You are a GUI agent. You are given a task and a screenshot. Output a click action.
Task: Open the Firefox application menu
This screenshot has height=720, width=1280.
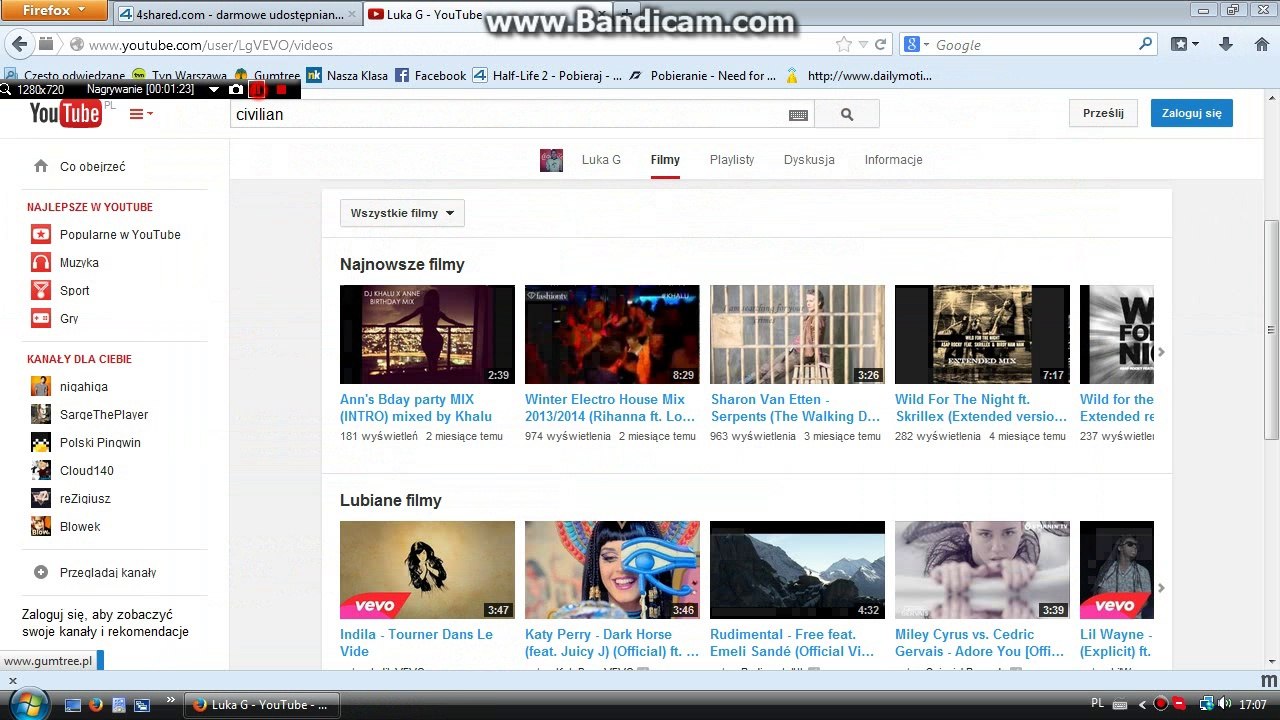[x=55, y=11]
